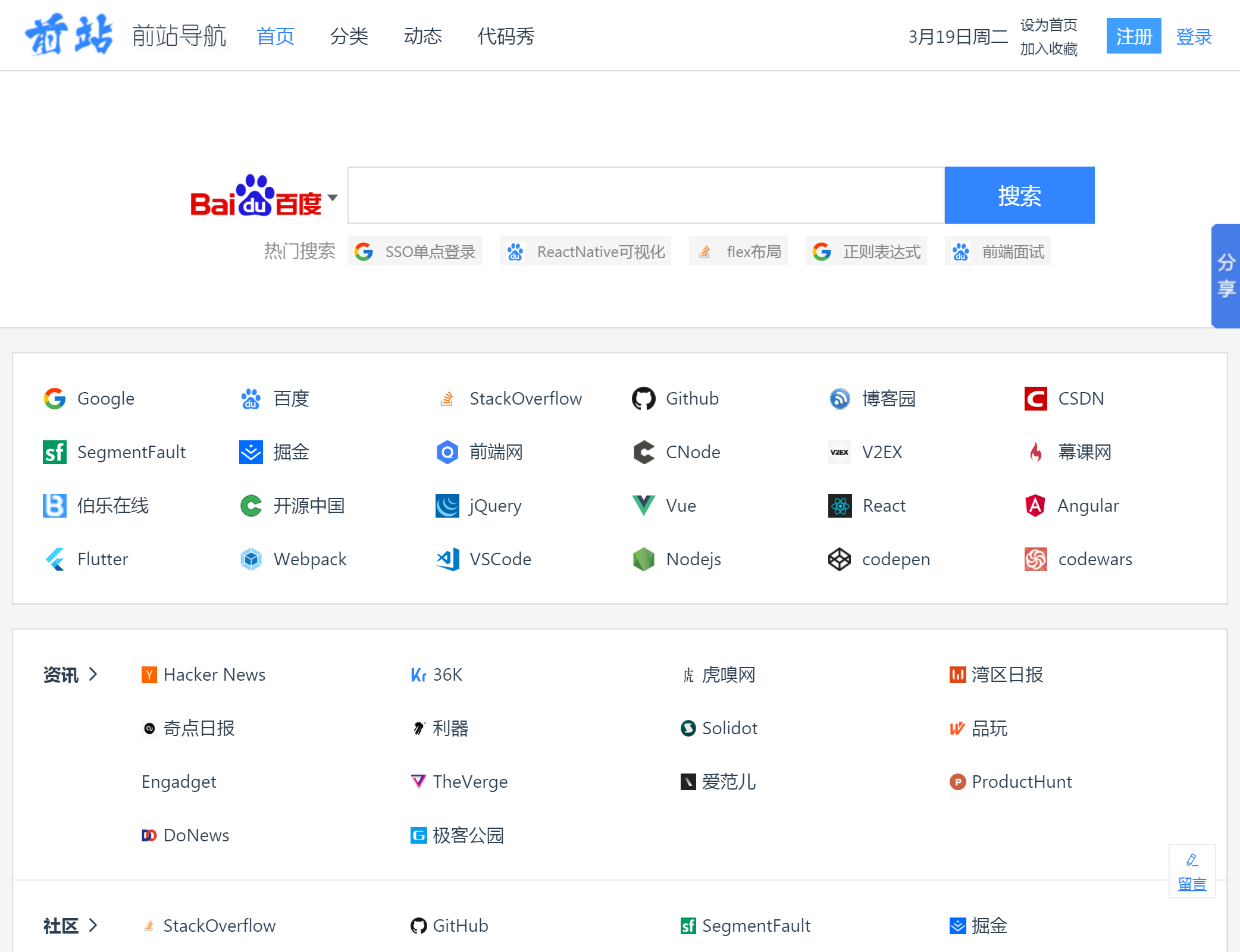This screenshot has height=952, width=1240.
Task: Click the VSCode icon
Action: click(x=447, y=559)
